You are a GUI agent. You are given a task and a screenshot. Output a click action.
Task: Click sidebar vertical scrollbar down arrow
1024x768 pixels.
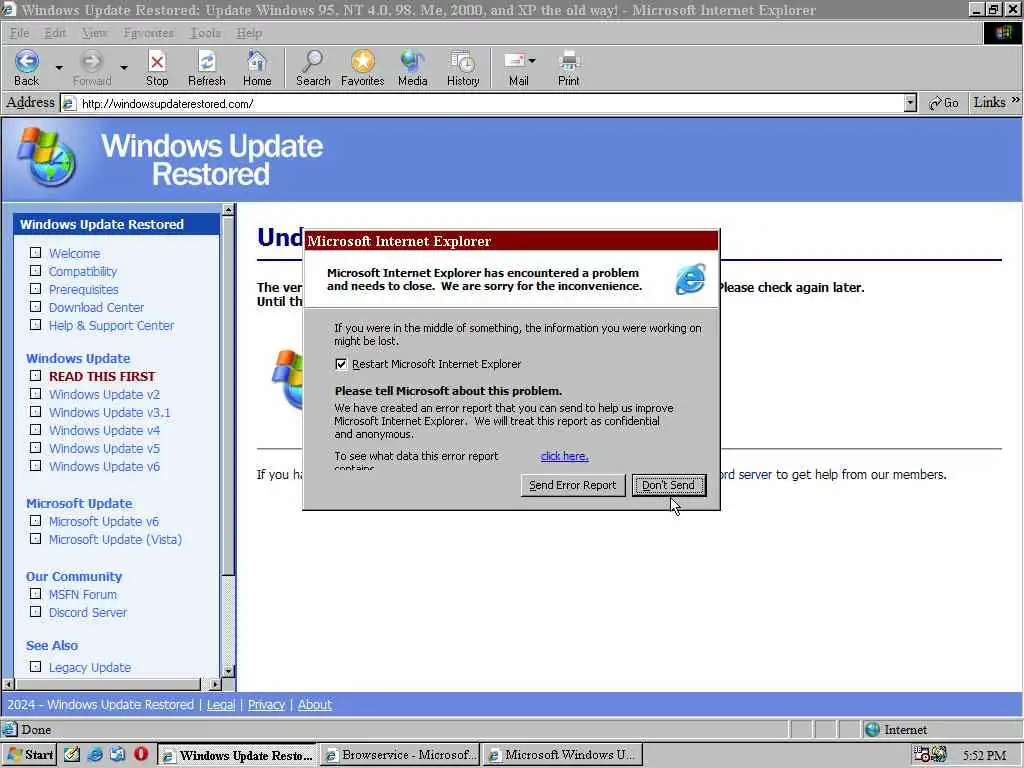[x=228, y=671]
